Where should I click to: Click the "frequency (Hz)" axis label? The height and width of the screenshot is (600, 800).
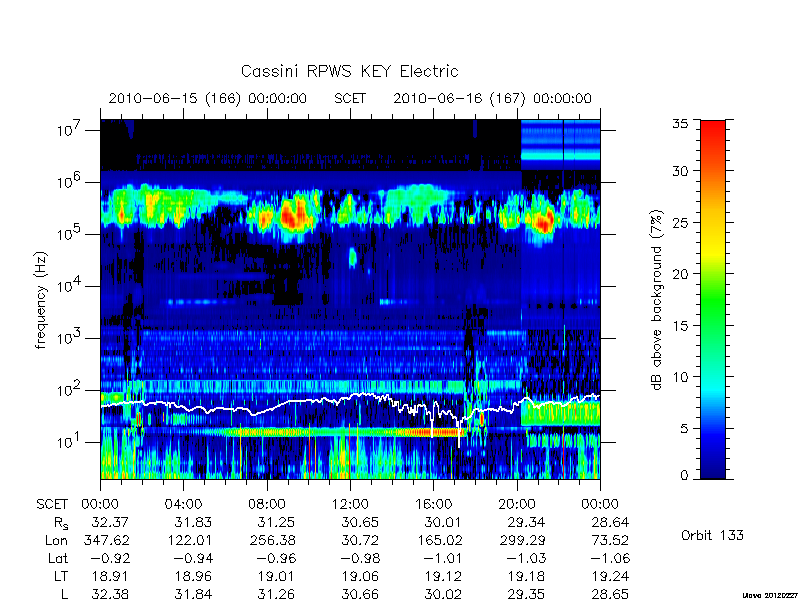click(41, 301)
